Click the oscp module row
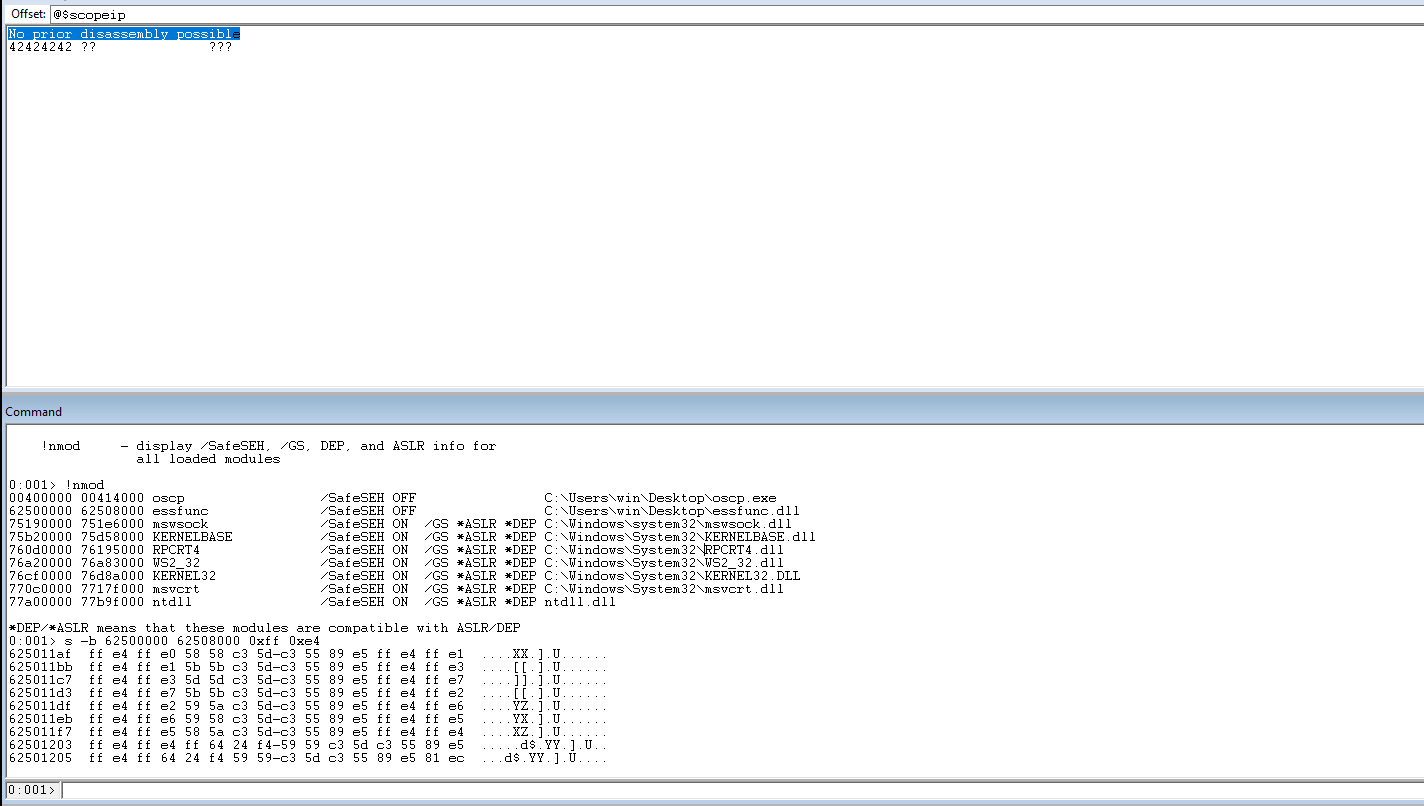The image size is (1424, 806). 168,498
